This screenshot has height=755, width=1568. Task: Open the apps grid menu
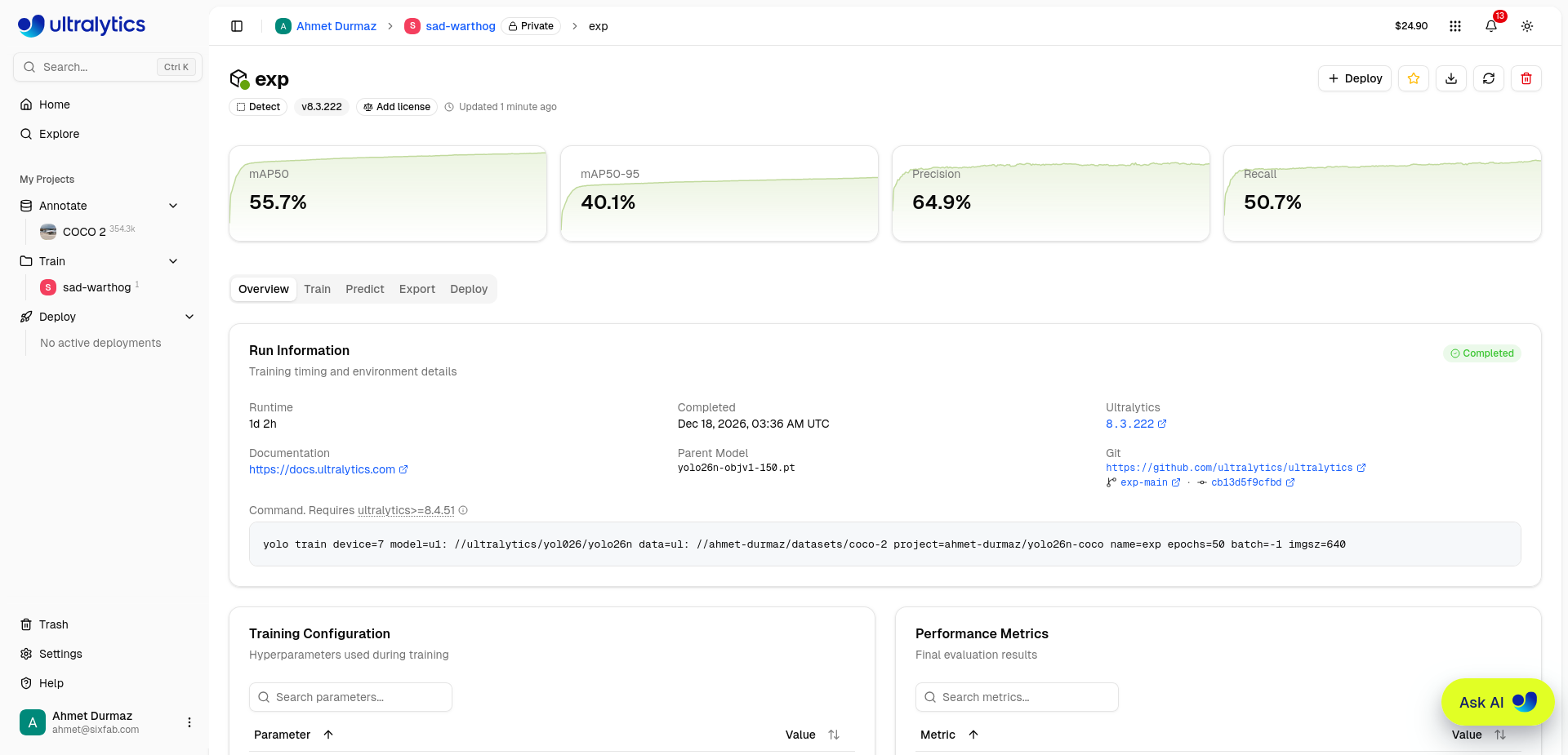pyautogui.click(x=1455, y=26)
